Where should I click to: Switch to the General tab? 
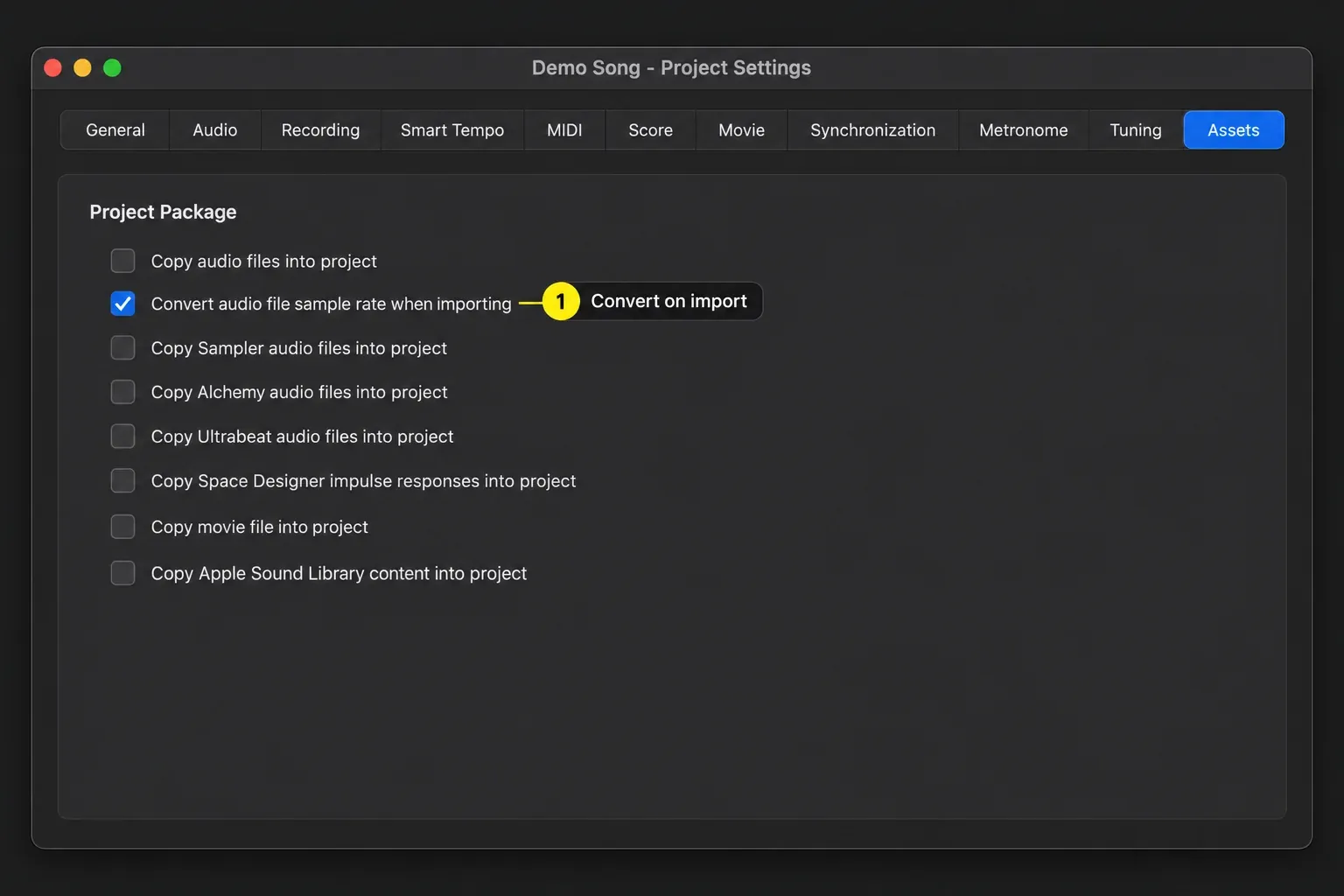pos(115,130)
